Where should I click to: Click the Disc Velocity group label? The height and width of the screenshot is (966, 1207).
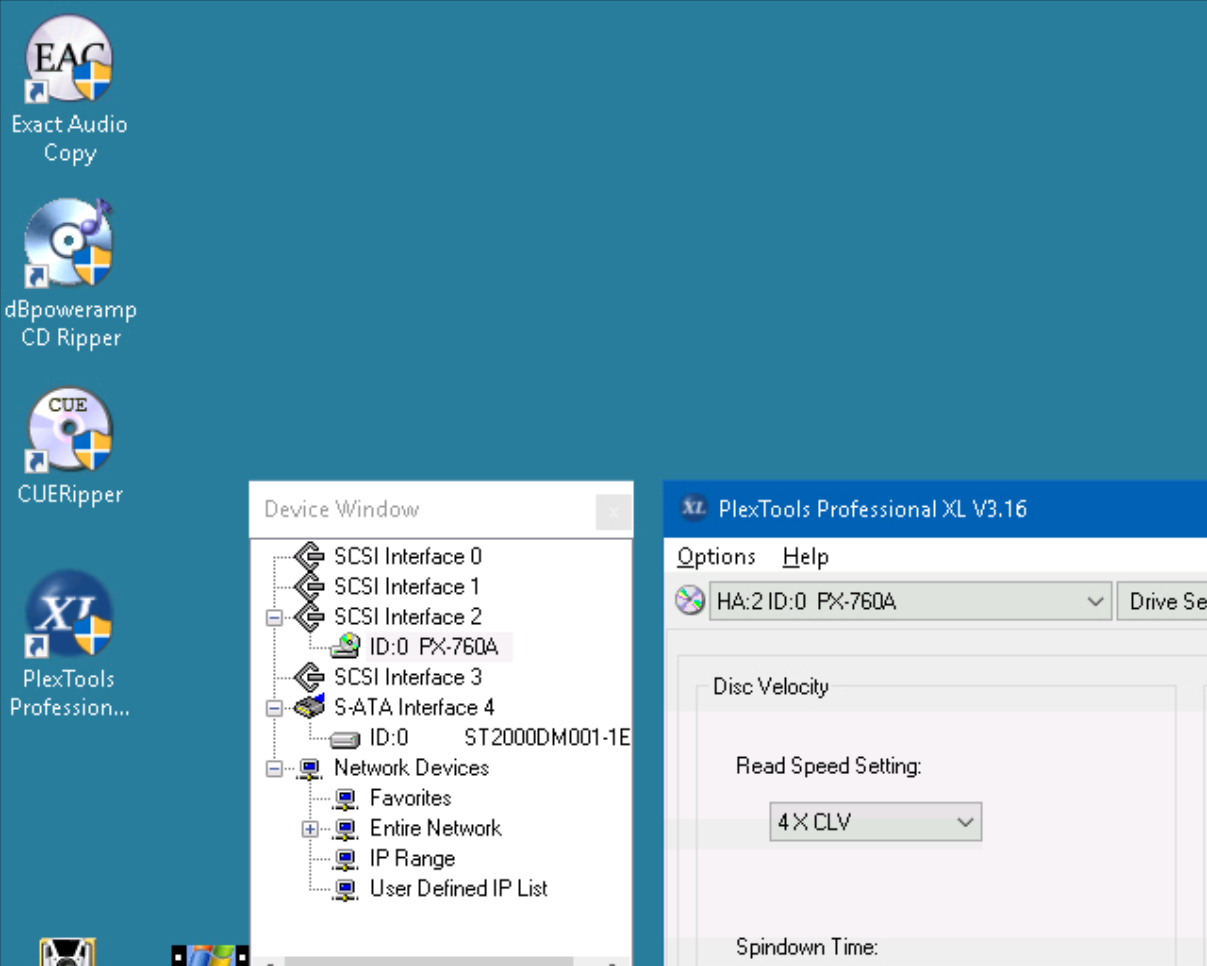pyautogui.click(x=771, y=686)
